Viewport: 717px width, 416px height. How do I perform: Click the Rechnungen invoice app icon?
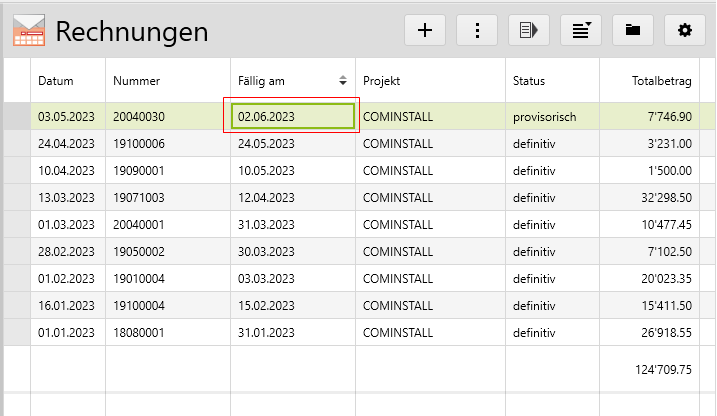[x=29, y=31]
